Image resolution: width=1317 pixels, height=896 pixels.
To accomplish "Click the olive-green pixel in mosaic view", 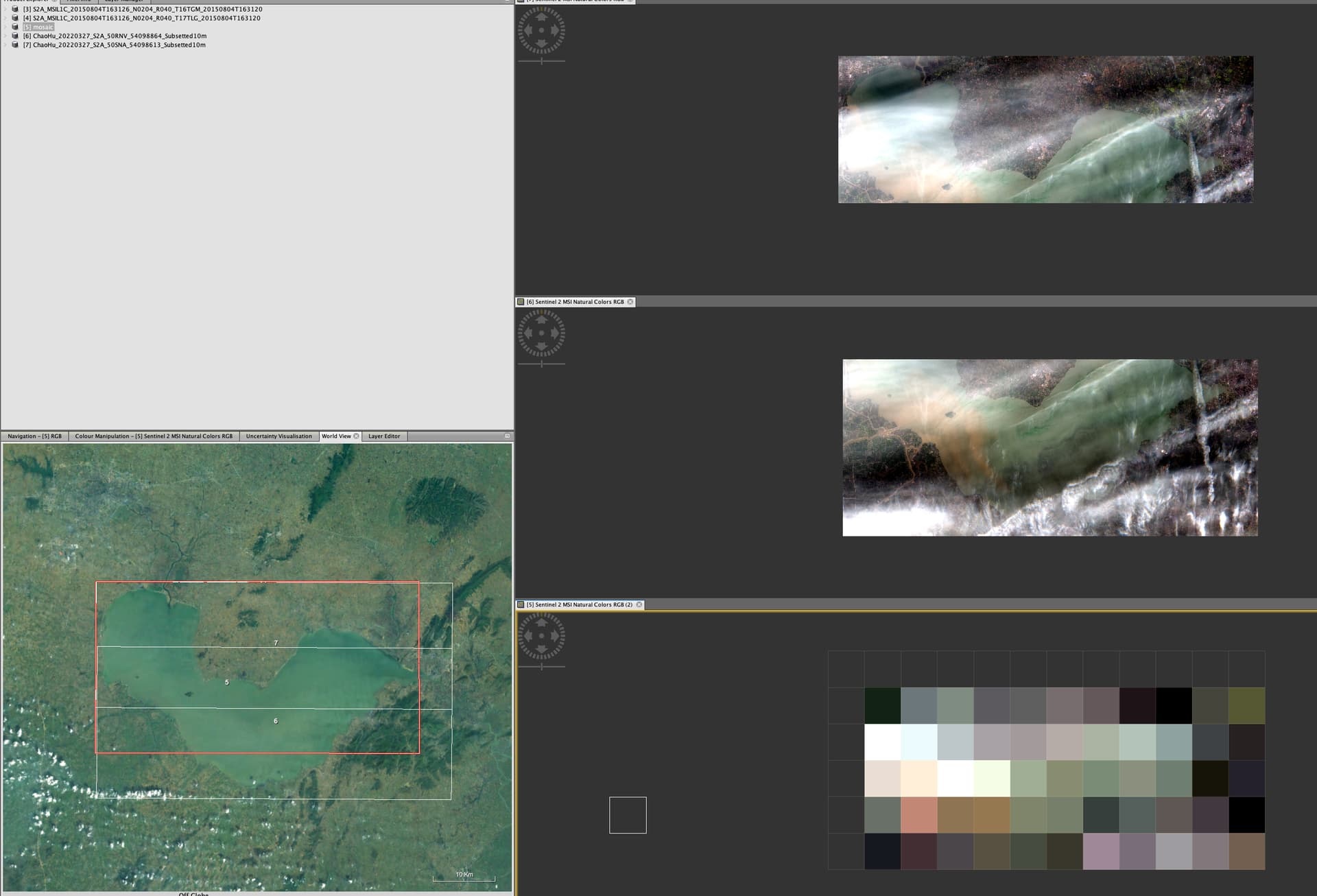I will click(1246, 705).
